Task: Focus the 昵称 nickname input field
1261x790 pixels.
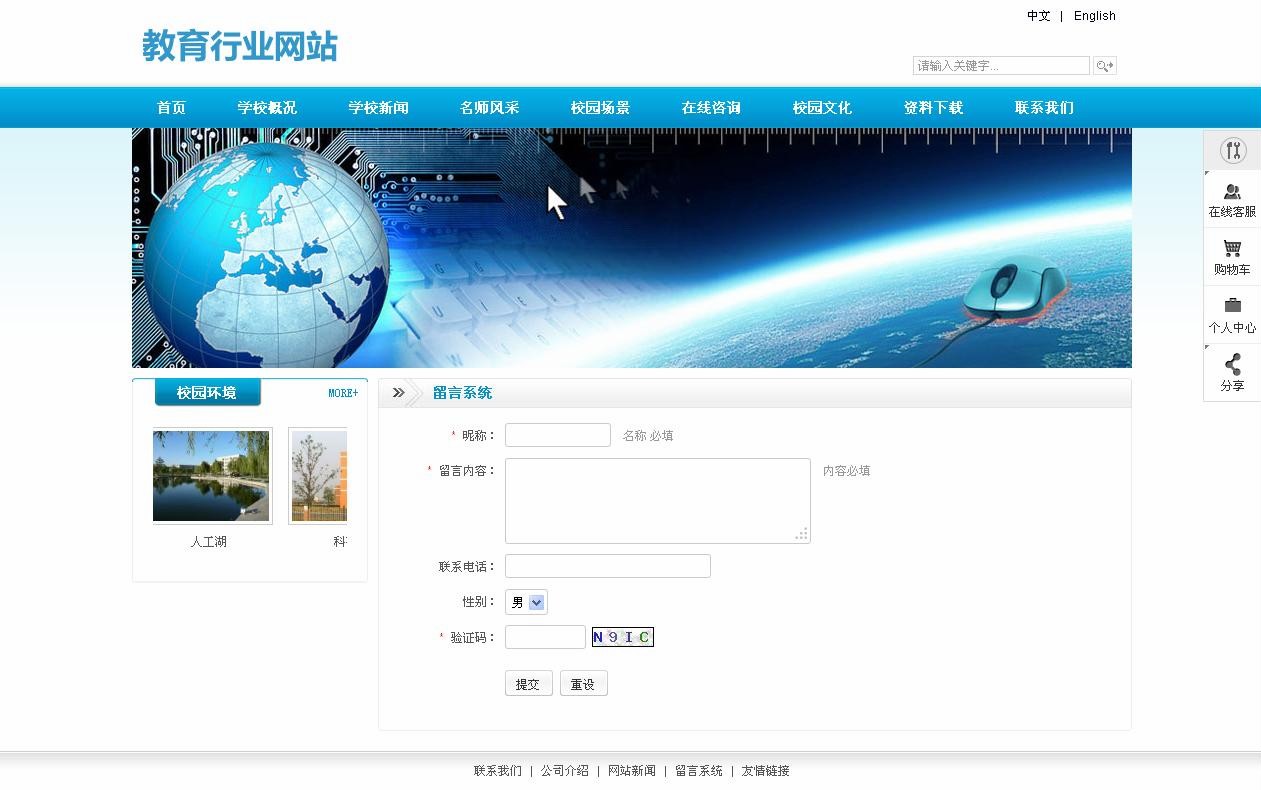Action: 557,435
